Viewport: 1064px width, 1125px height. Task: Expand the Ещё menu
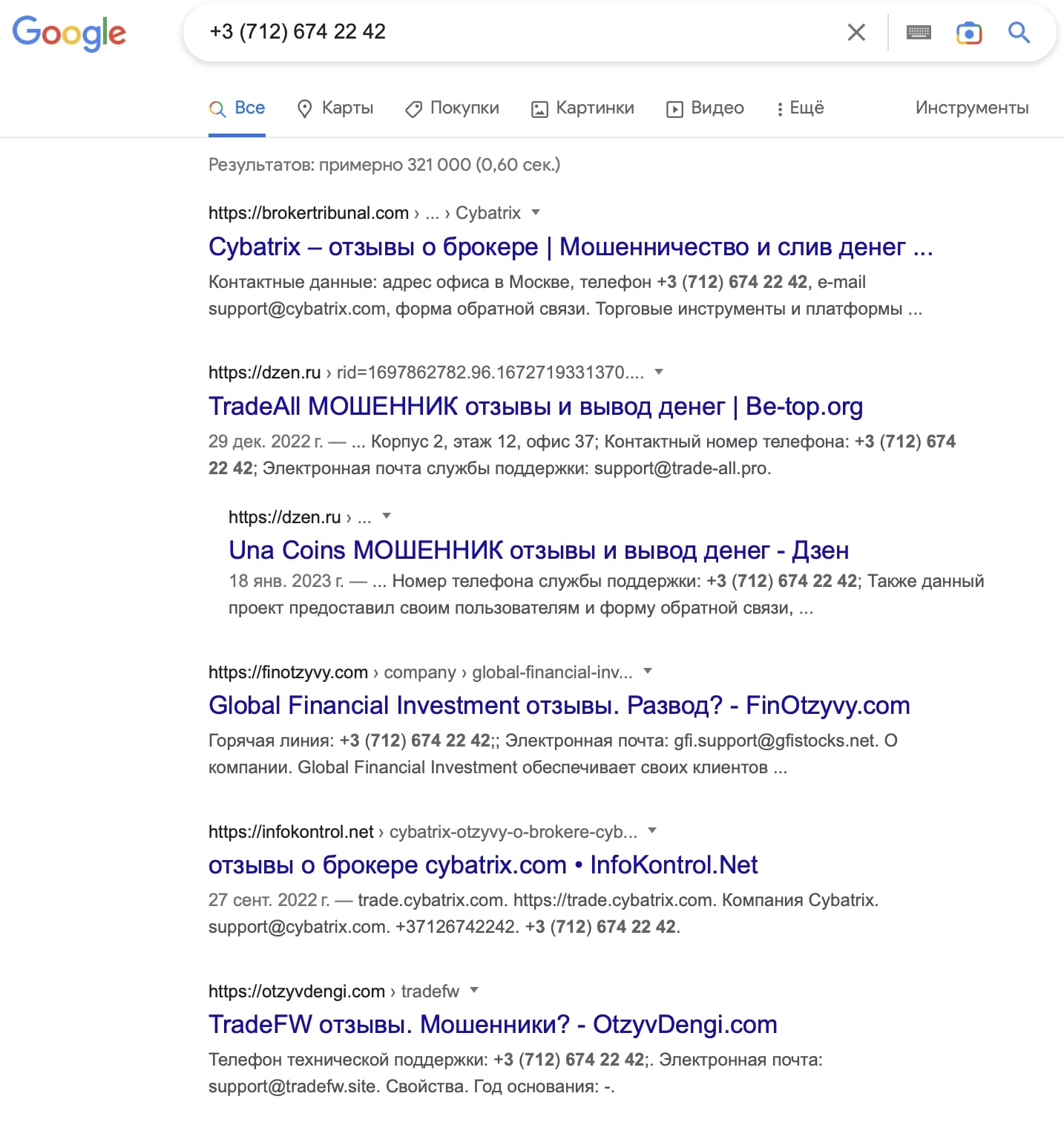tap(800, 108)
